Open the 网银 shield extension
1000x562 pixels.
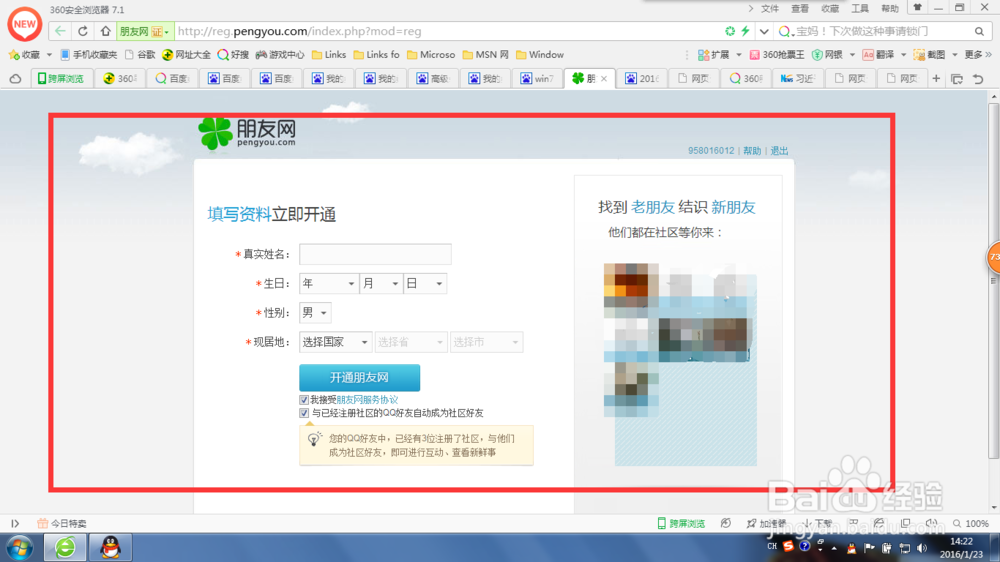coord(827,55)
